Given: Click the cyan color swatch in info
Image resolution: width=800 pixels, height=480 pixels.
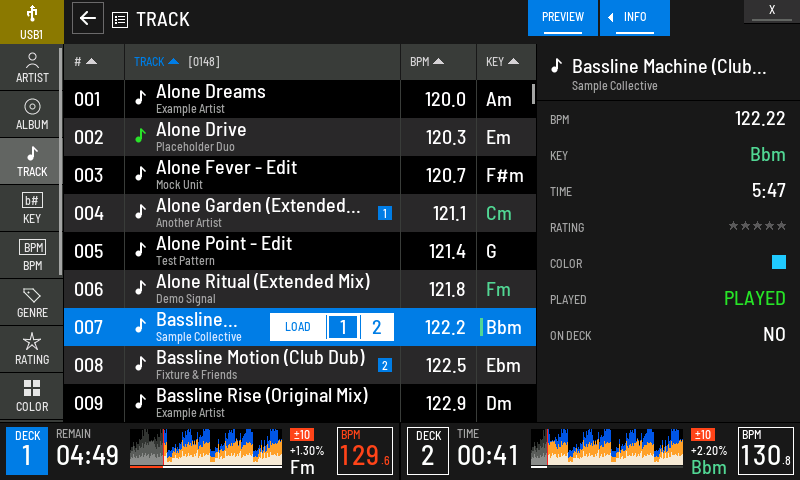Looking at the screenshot, I should pos(779,262).
